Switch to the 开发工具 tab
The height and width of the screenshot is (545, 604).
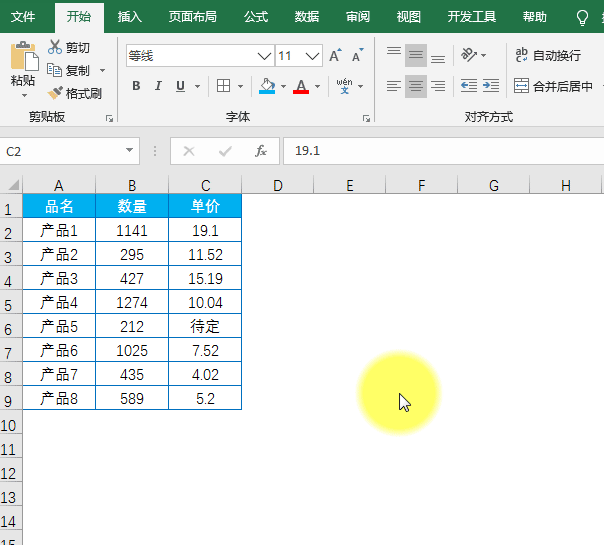point(471,17)
